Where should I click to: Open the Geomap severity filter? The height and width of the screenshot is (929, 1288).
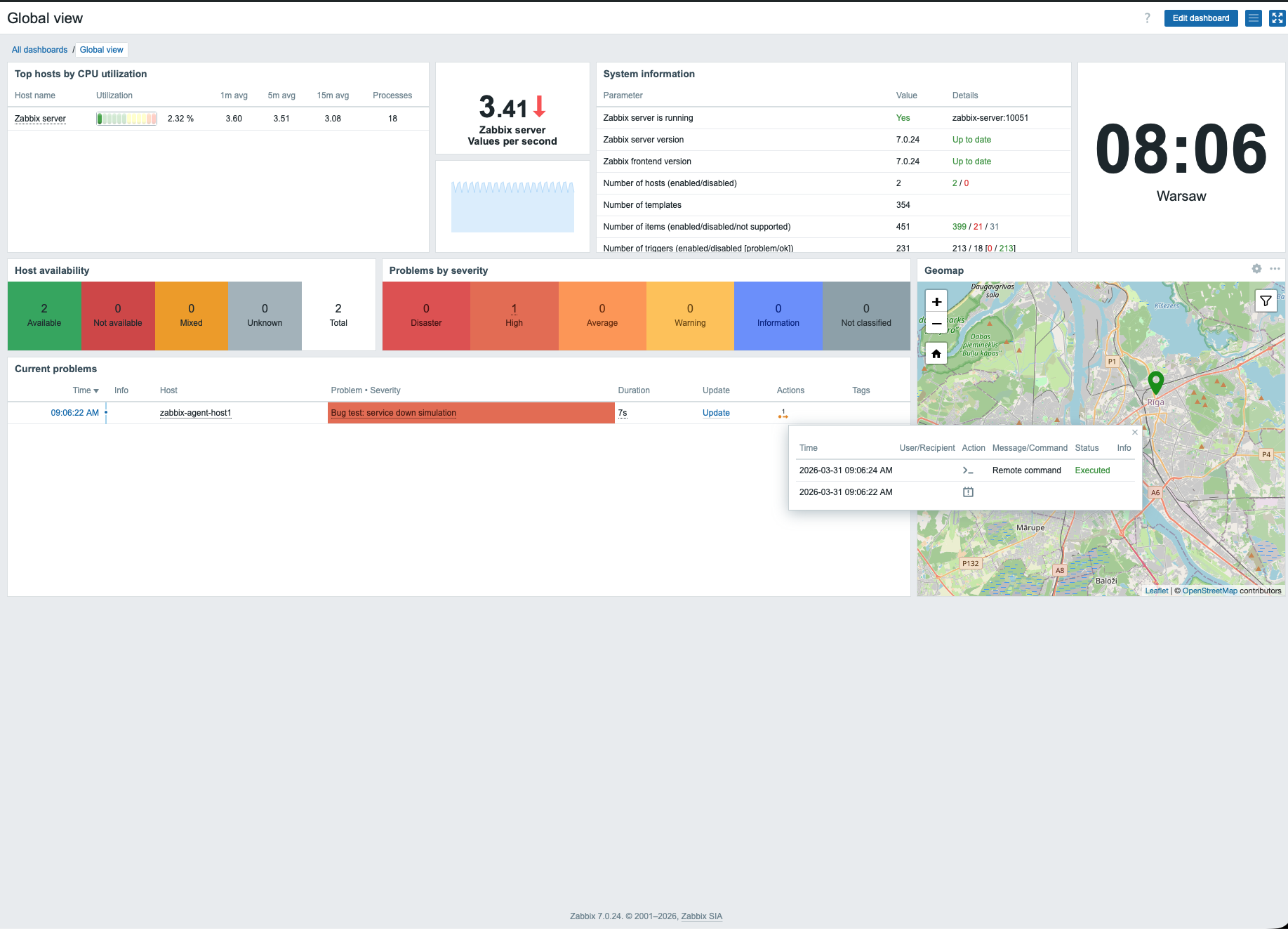[x=1266, y=301]
